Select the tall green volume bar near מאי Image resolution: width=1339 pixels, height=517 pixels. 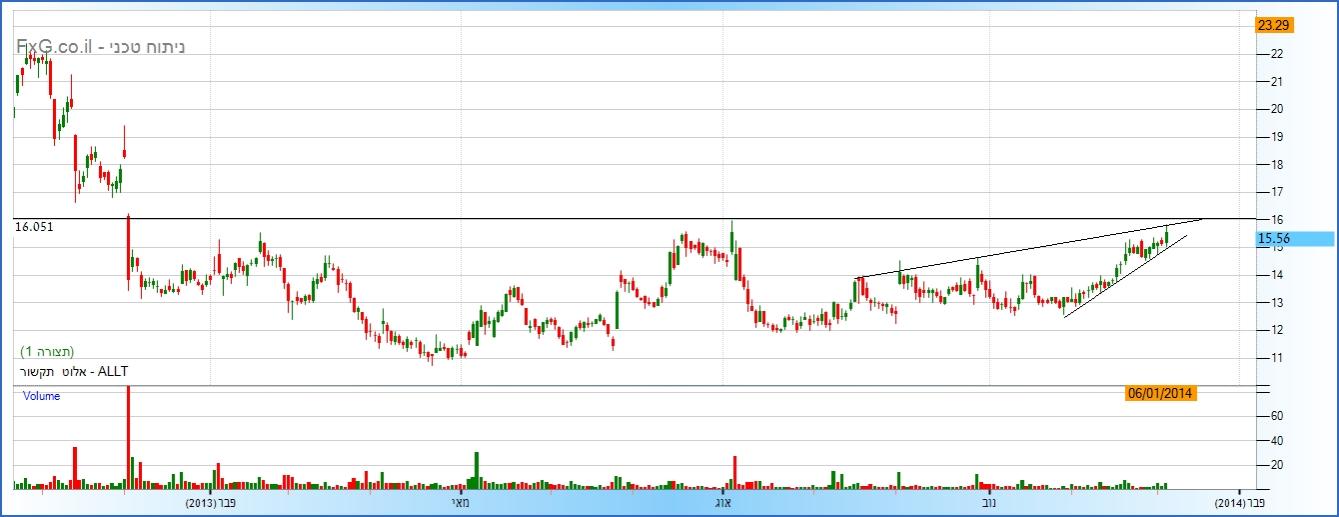coord(477,470)
